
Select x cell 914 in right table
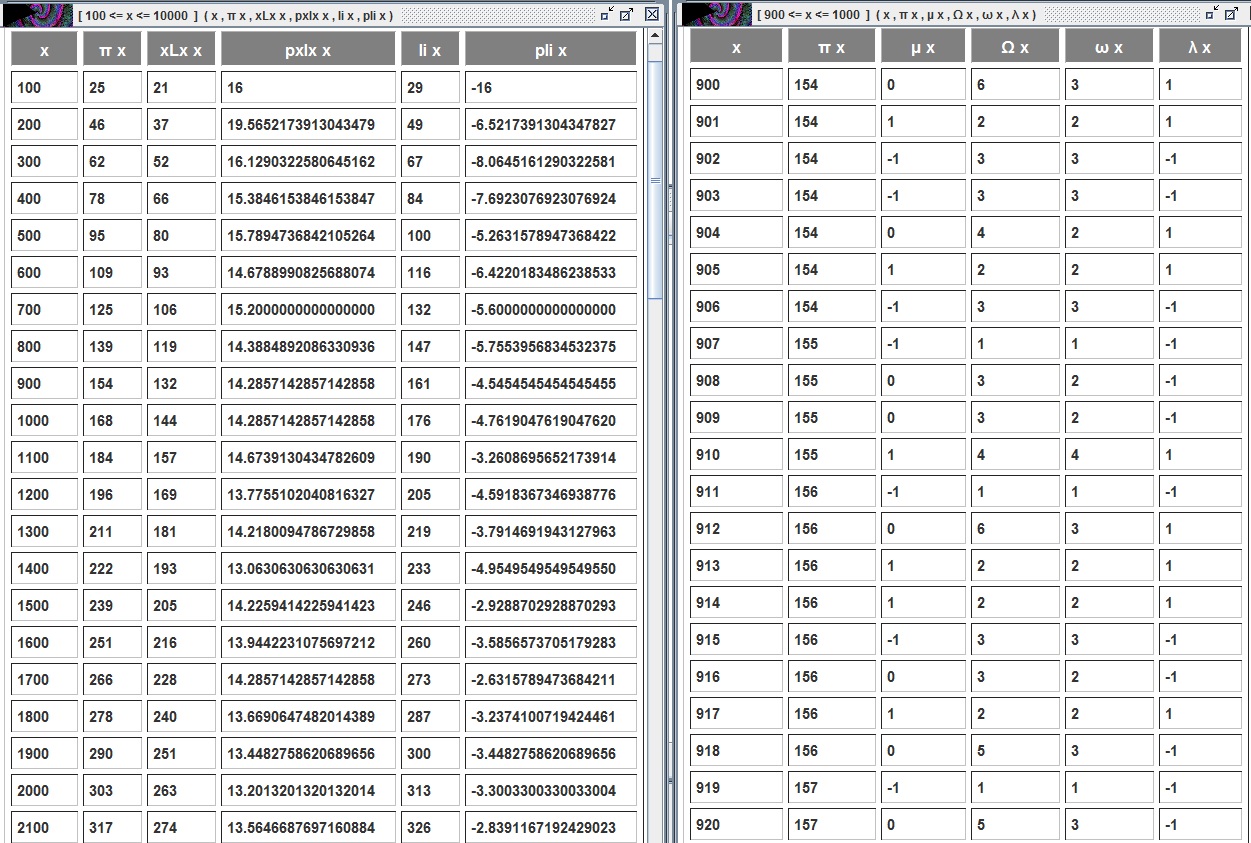coord(736,603)
